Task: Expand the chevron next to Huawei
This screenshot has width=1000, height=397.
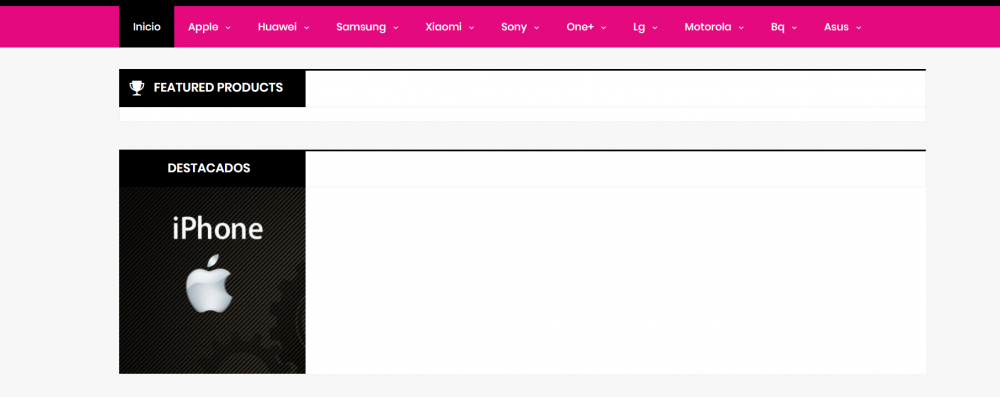Action: tap(307, 27)
